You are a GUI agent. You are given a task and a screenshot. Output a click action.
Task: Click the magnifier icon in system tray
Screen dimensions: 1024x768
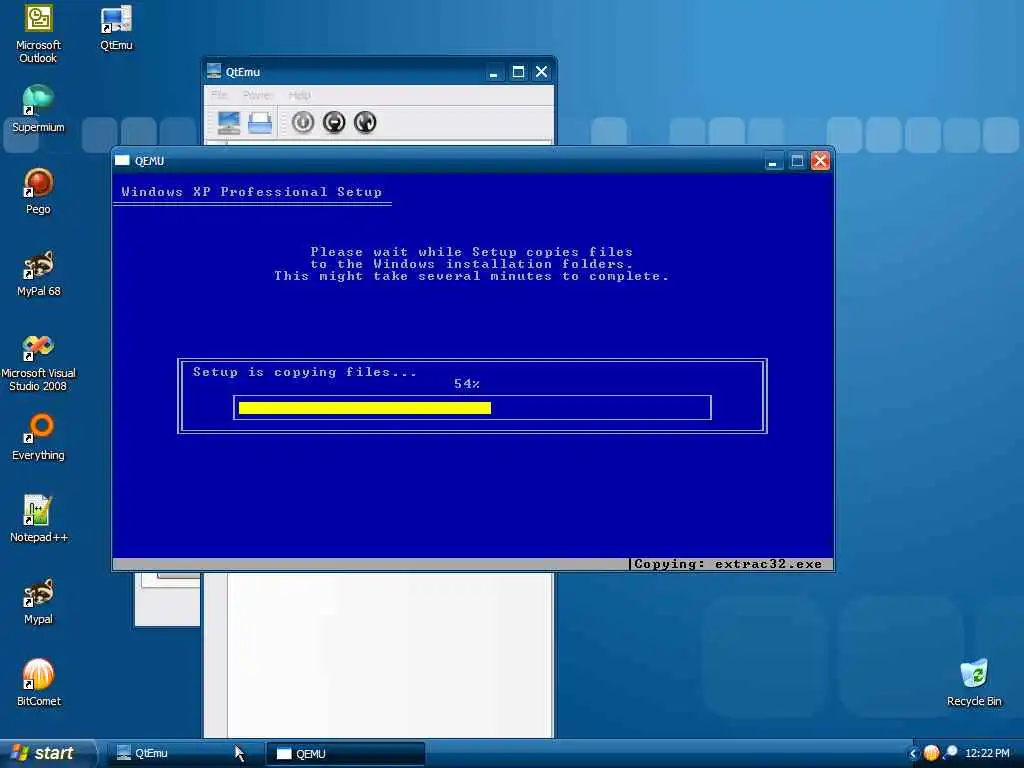[x=950, y=753]
